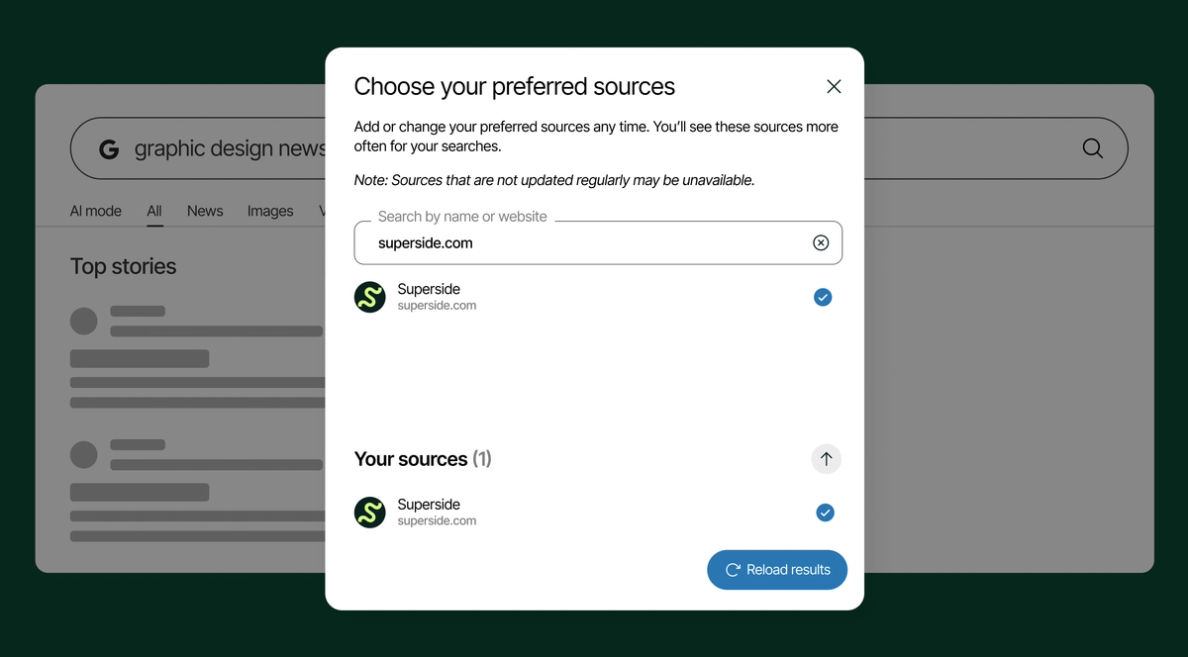
Task: Close the Choose your preferred sources dialog
Action: pos(833,86)
